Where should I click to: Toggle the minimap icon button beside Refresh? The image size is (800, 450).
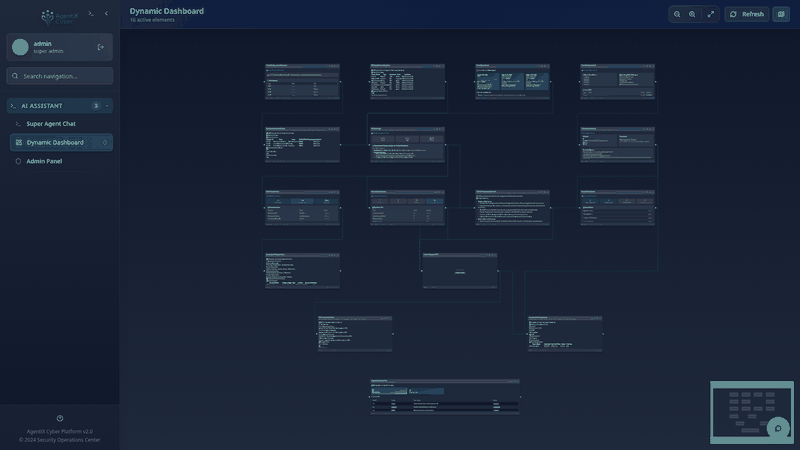(x=781, y=14)
